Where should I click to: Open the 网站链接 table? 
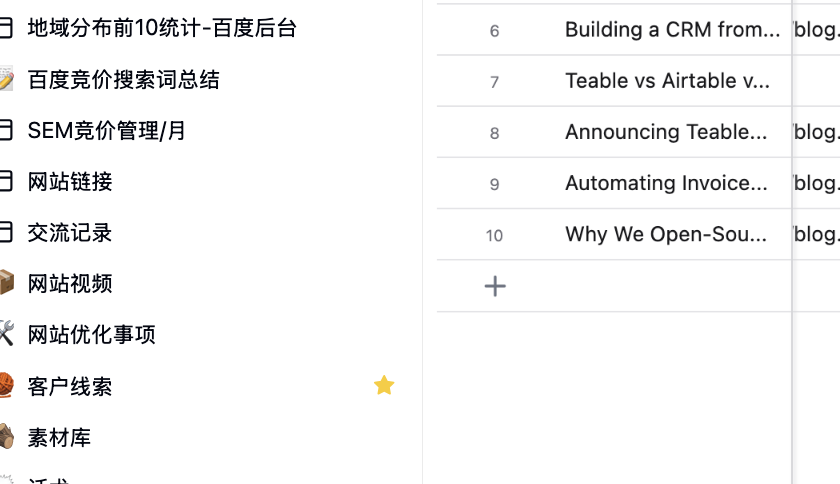pos(70,181)
